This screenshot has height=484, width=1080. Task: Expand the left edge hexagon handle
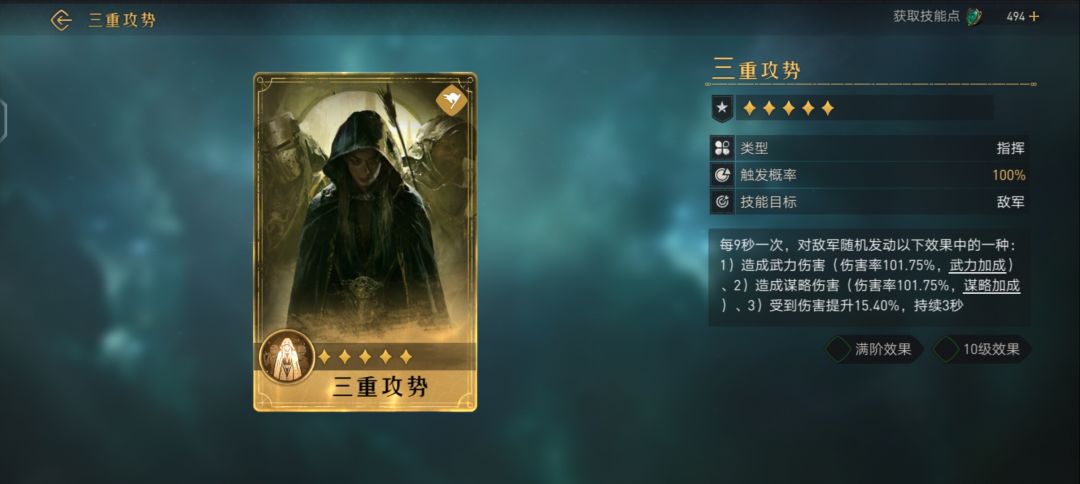point(3,120)
